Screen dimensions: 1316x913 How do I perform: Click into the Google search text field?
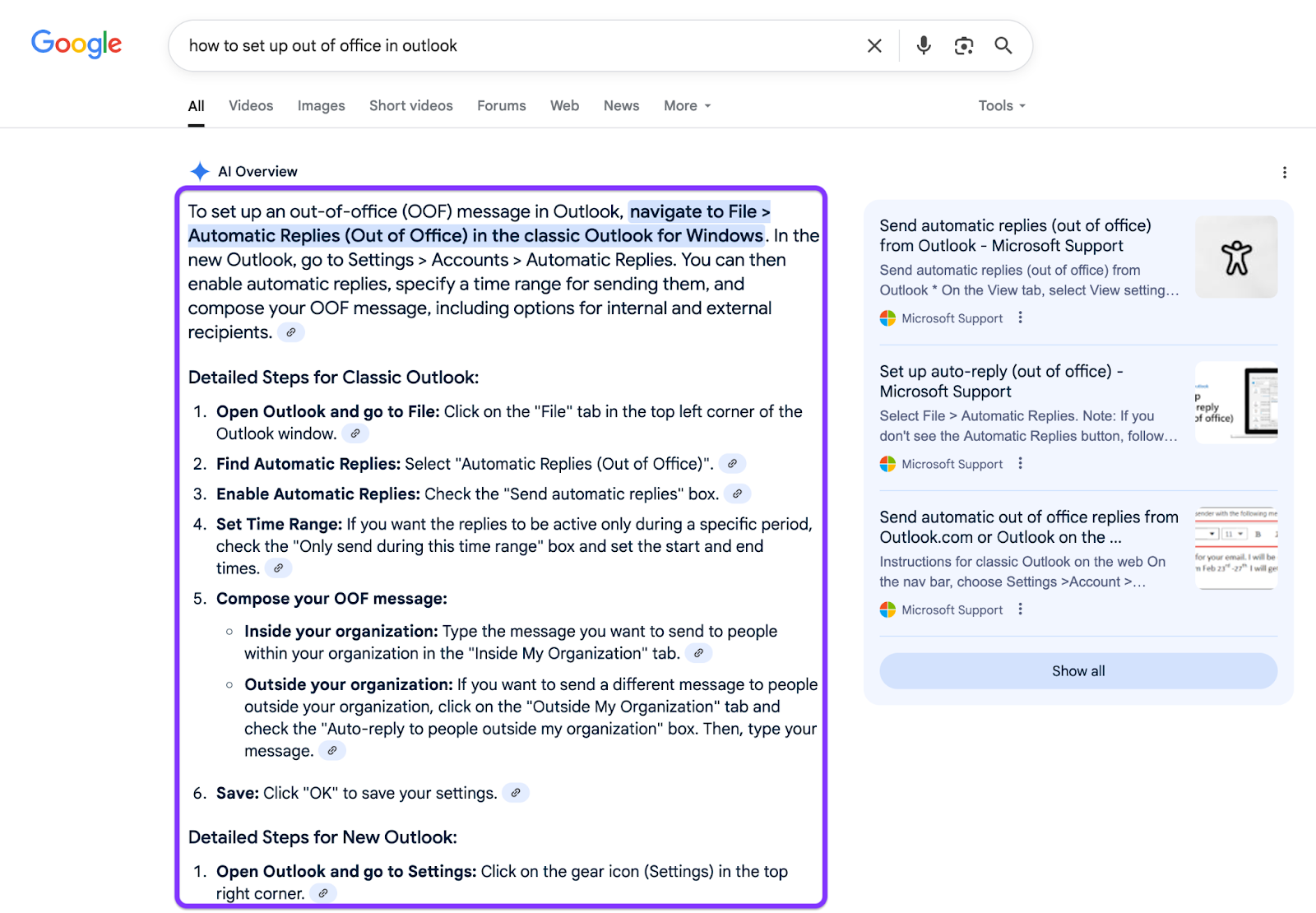[x=518, y=46]
